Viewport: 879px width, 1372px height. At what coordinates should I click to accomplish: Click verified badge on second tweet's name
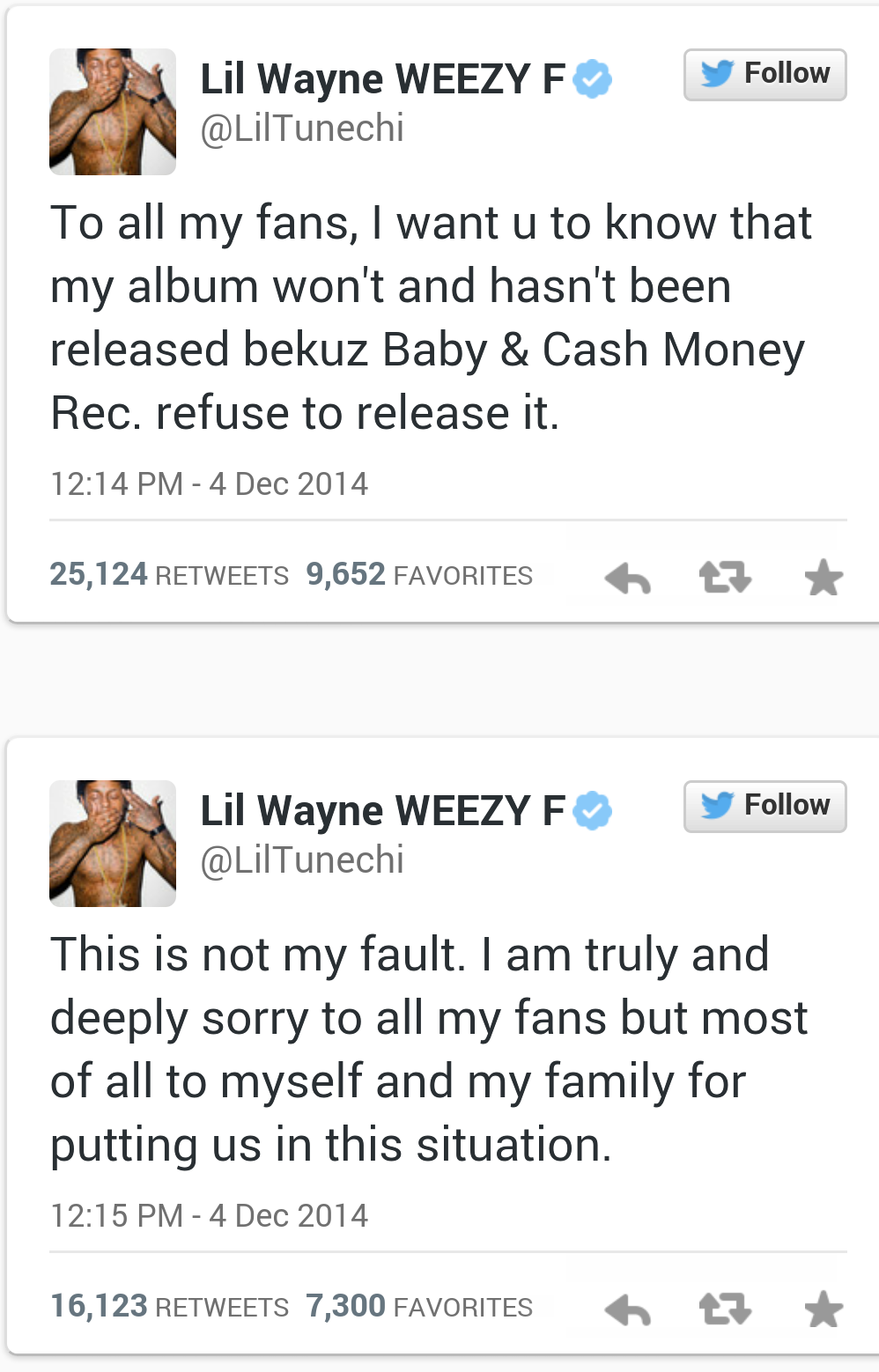tap(593, 810)
